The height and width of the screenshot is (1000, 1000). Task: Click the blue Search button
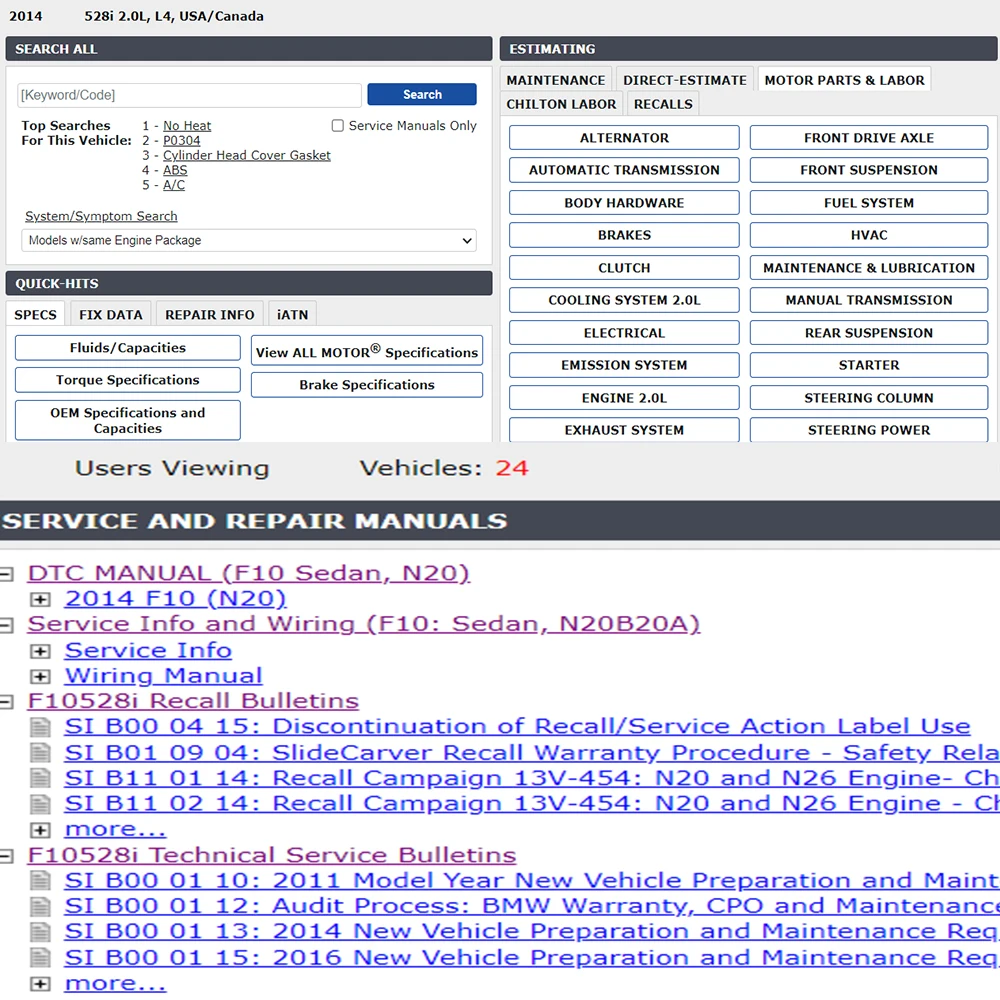pos(422,94)
